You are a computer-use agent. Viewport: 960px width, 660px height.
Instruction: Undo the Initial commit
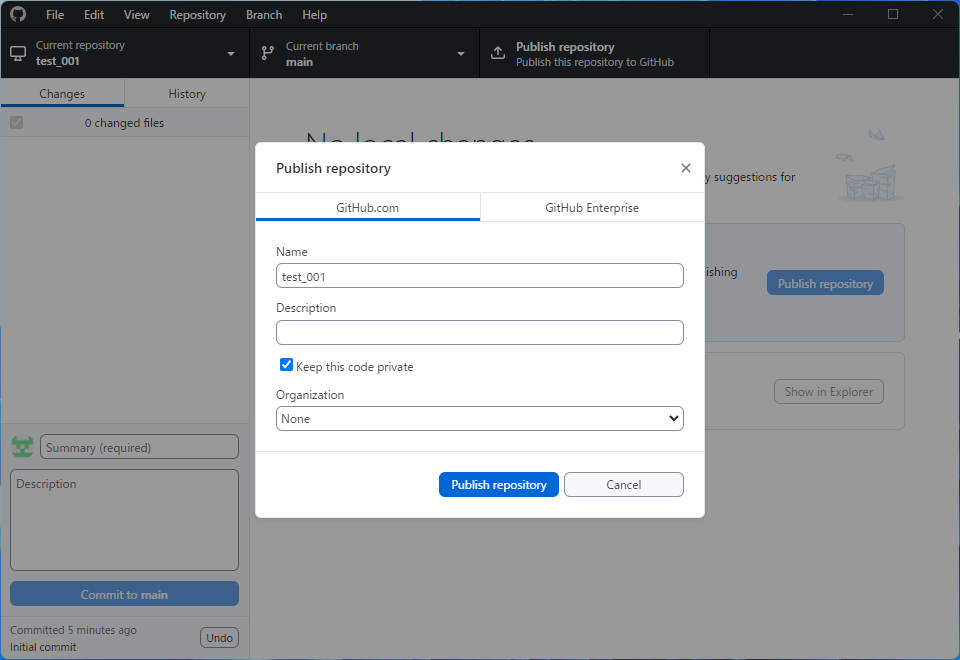[x=219, y=637]
